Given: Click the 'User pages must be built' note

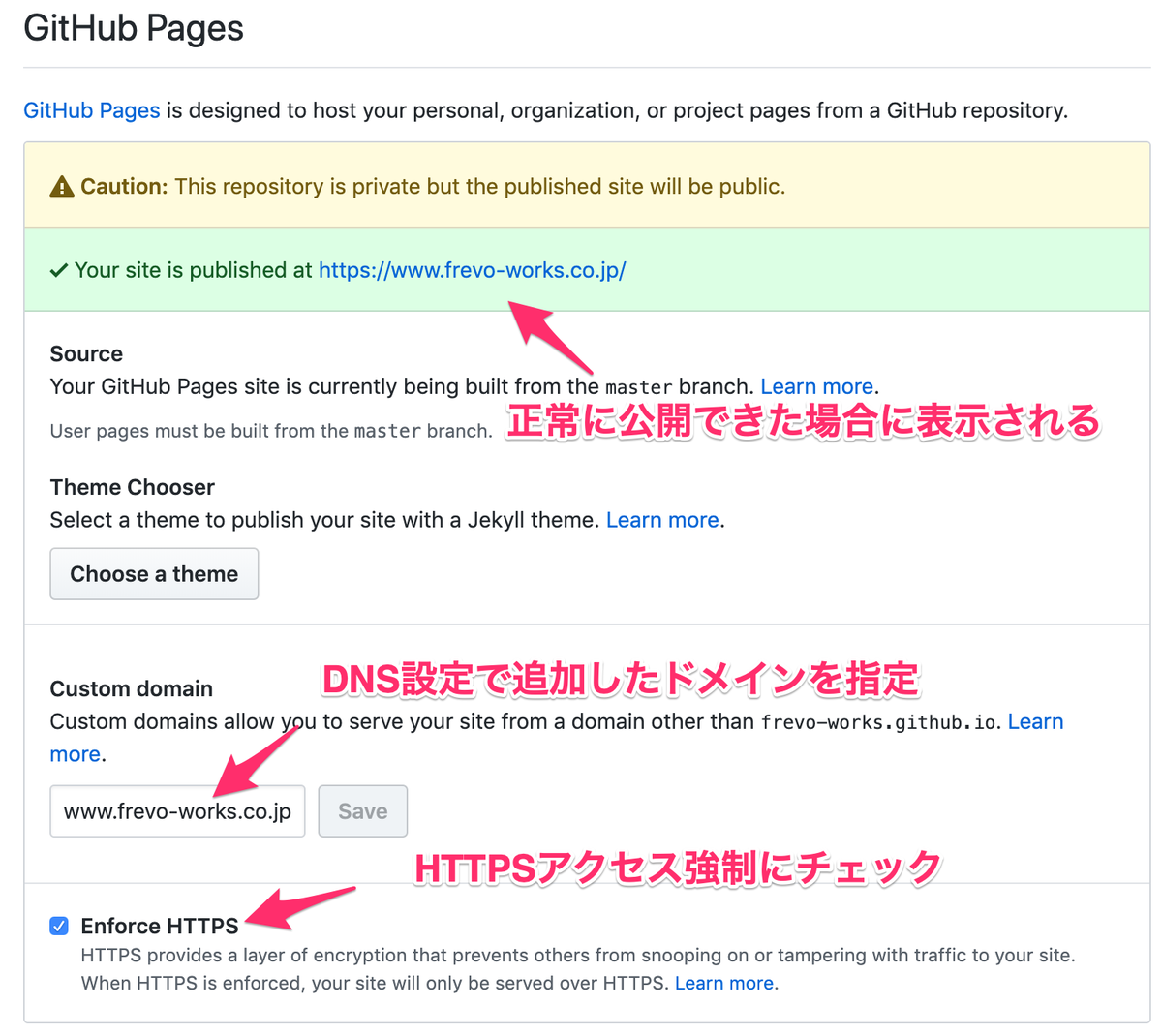Looking at the screenshot, I should point(271,431).
